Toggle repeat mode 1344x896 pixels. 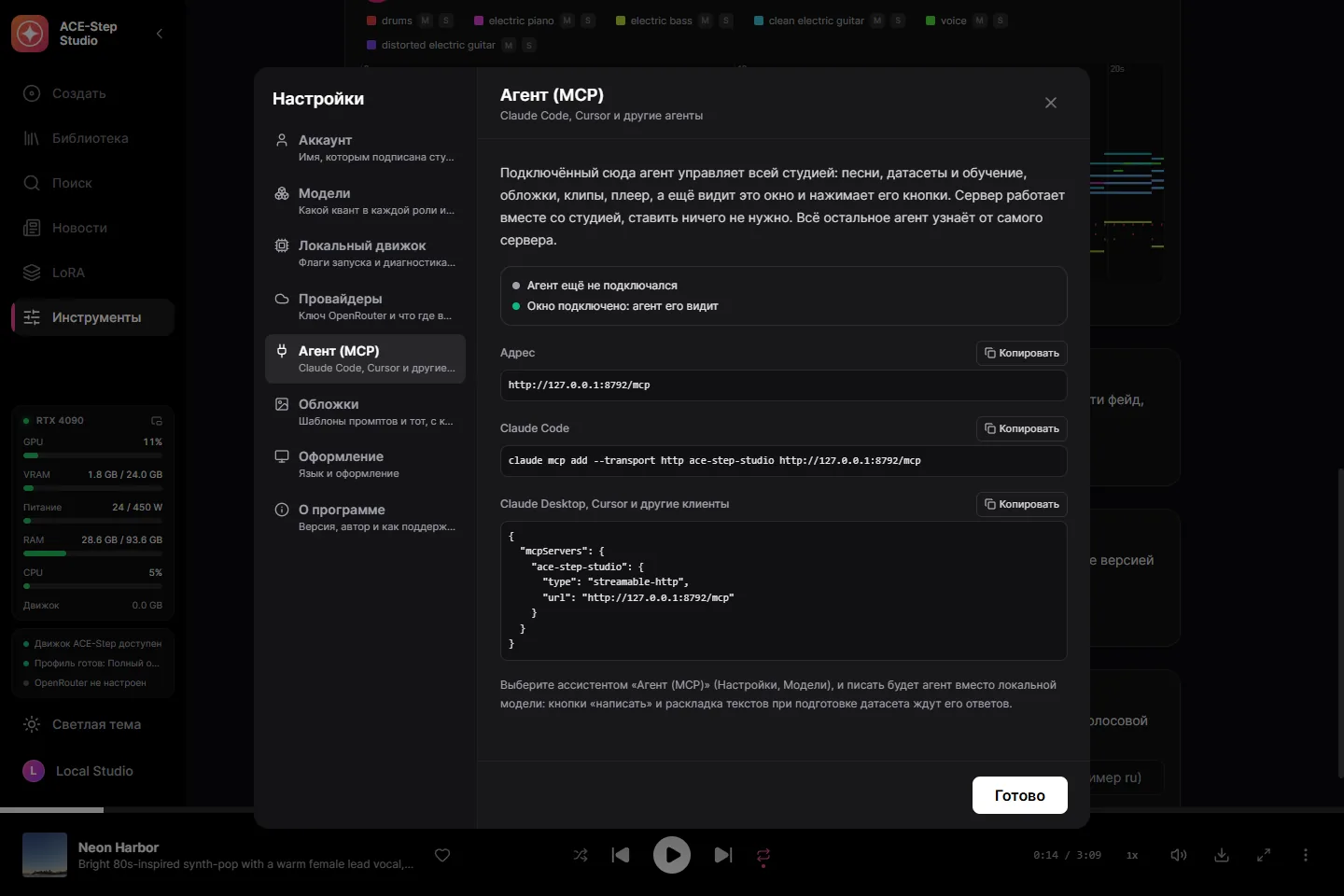pyautogui.click(x=763, y=855)
